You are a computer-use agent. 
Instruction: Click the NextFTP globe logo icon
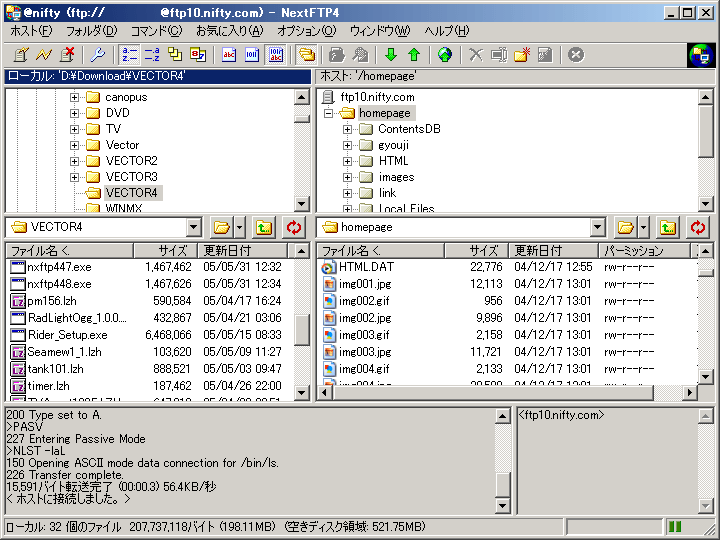tap(701, 55)
